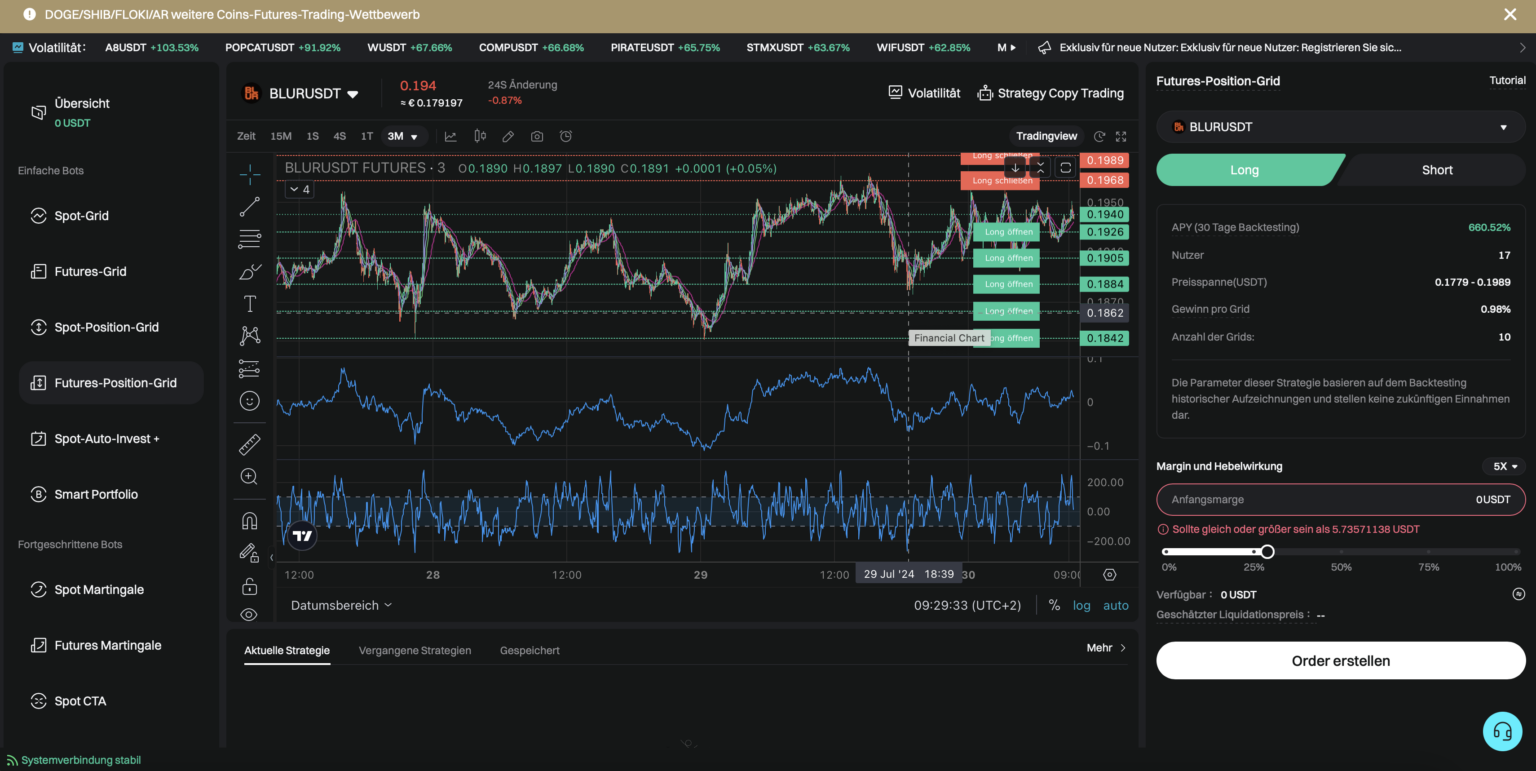Expand the BLURUSDT pair selector in order panel
Screen dimensions: 1536x771
pyautogui.click(x=1340, y=127)
